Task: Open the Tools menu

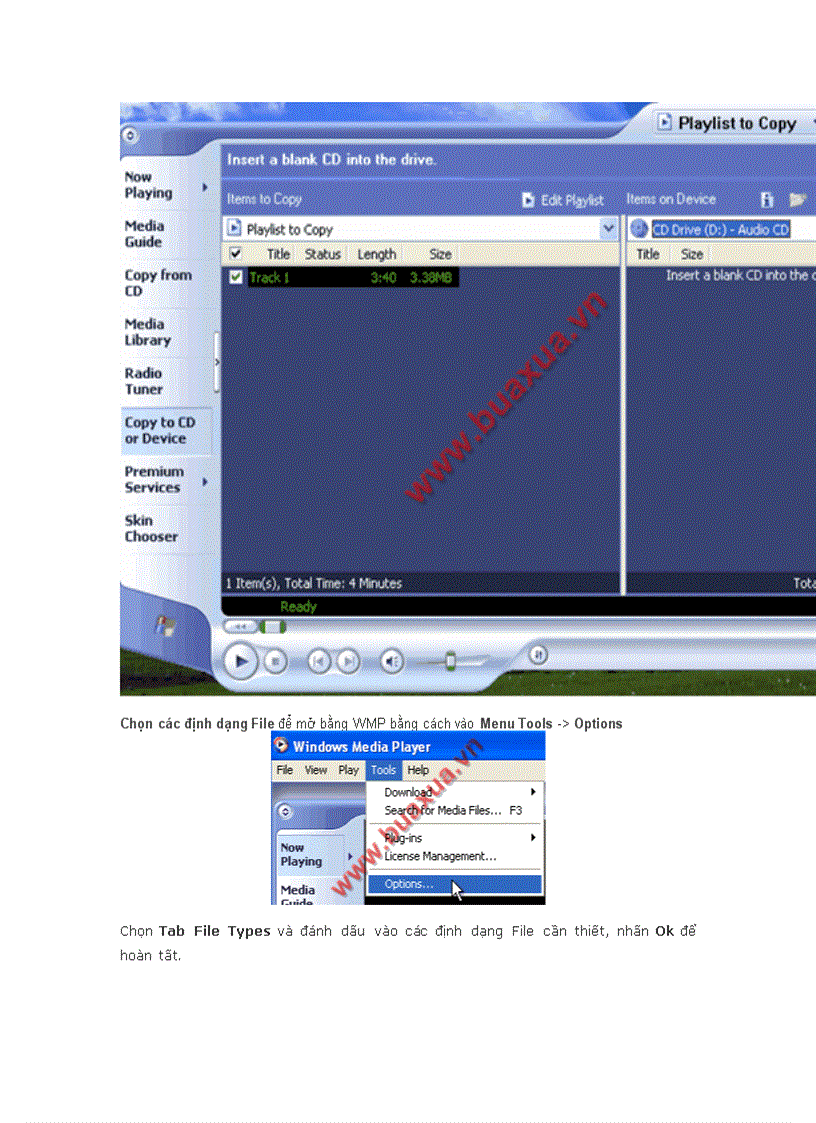Action: tap(383, 770)
